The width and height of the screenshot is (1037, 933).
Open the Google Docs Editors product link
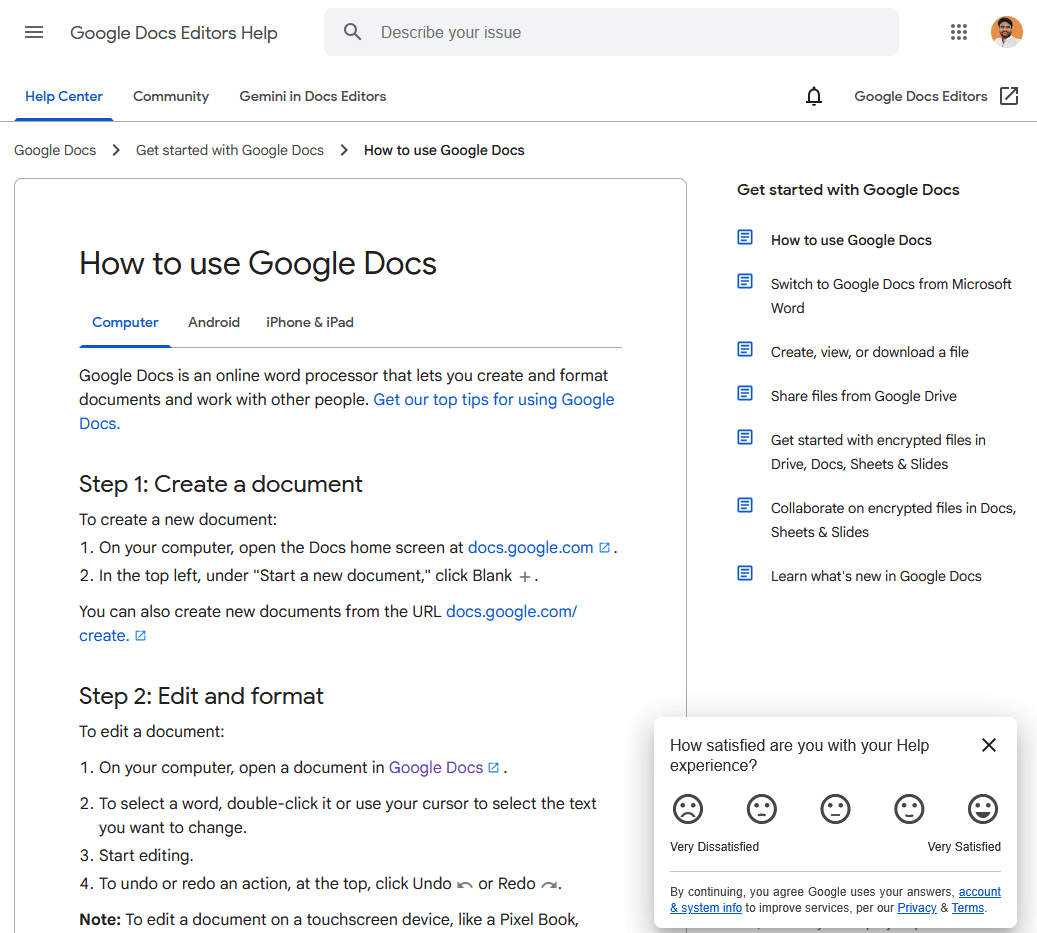(x=921, y=97)
